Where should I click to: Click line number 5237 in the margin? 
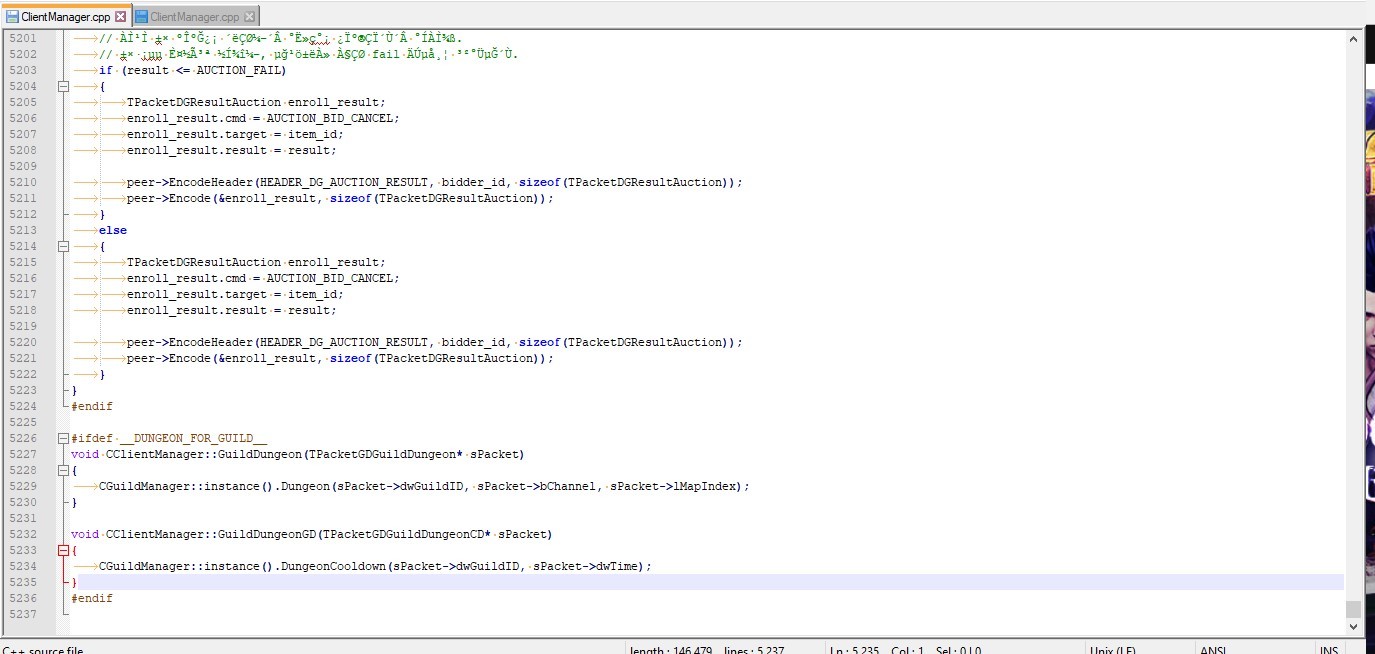pos(22,614)
